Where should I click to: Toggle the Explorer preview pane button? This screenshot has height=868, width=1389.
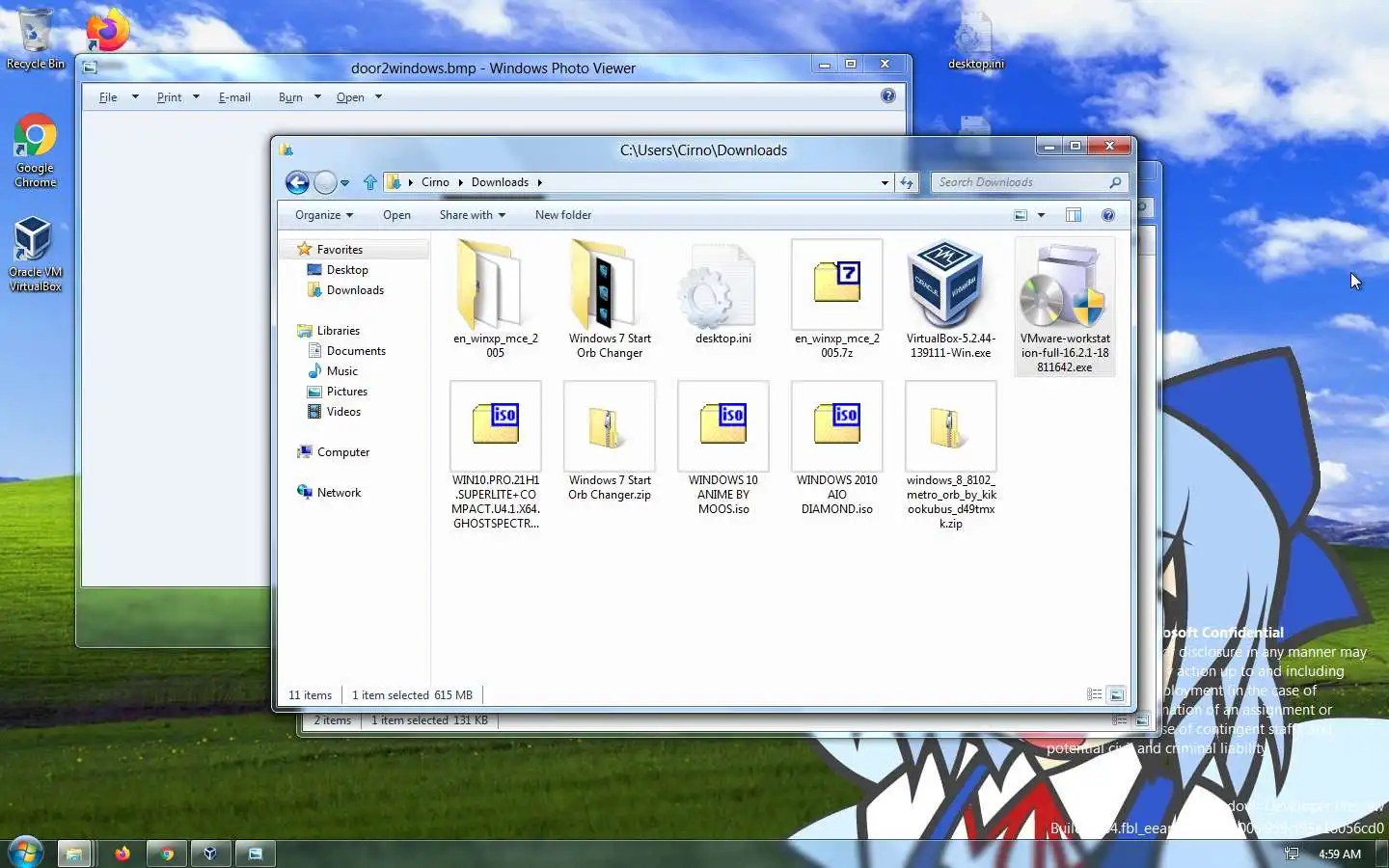(x=1074, y=215)
